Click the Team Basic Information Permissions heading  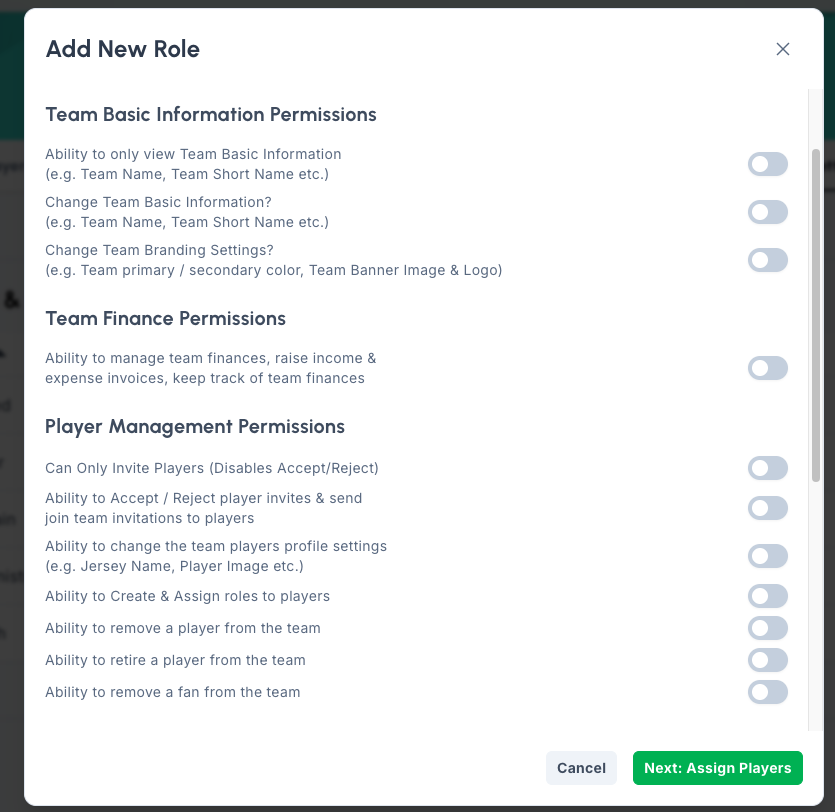pos(211,115)
